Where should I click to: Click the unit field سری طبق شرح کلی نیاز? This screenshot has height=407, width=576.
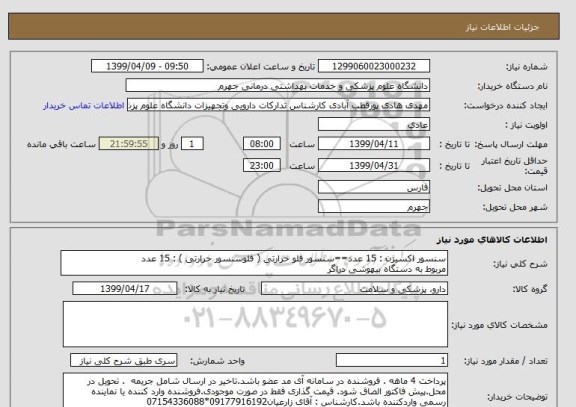123,361
